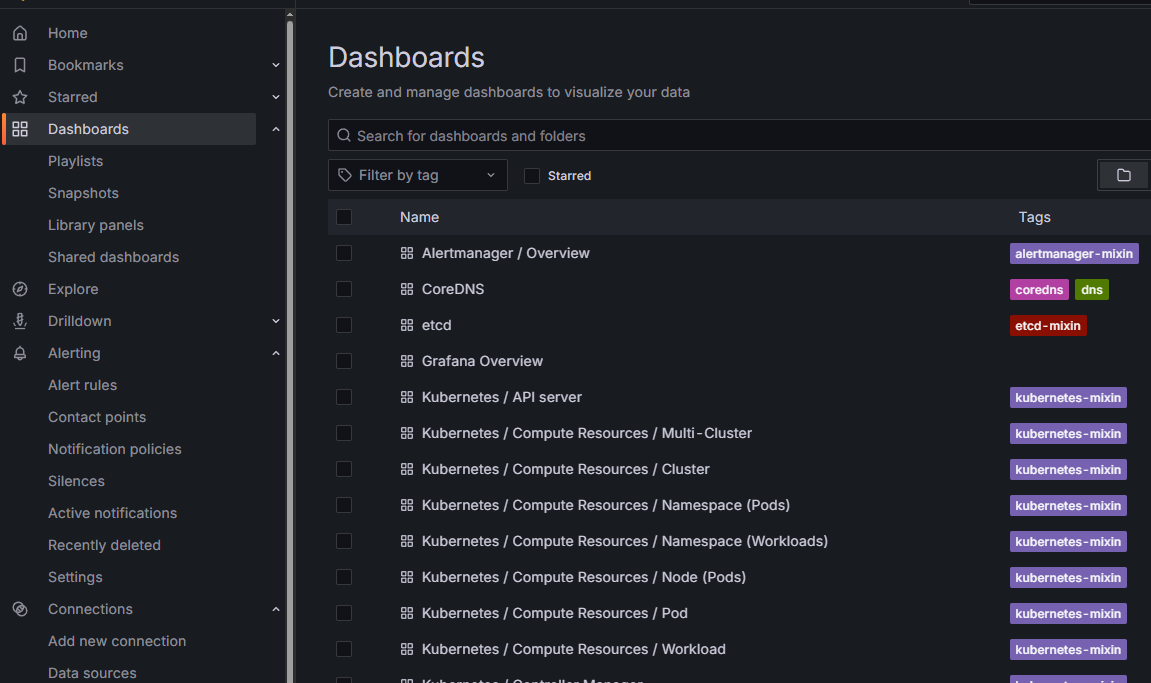Click dashboard icon beside etcd
The width and height of the screenshot is (1151, 683).
407,325
